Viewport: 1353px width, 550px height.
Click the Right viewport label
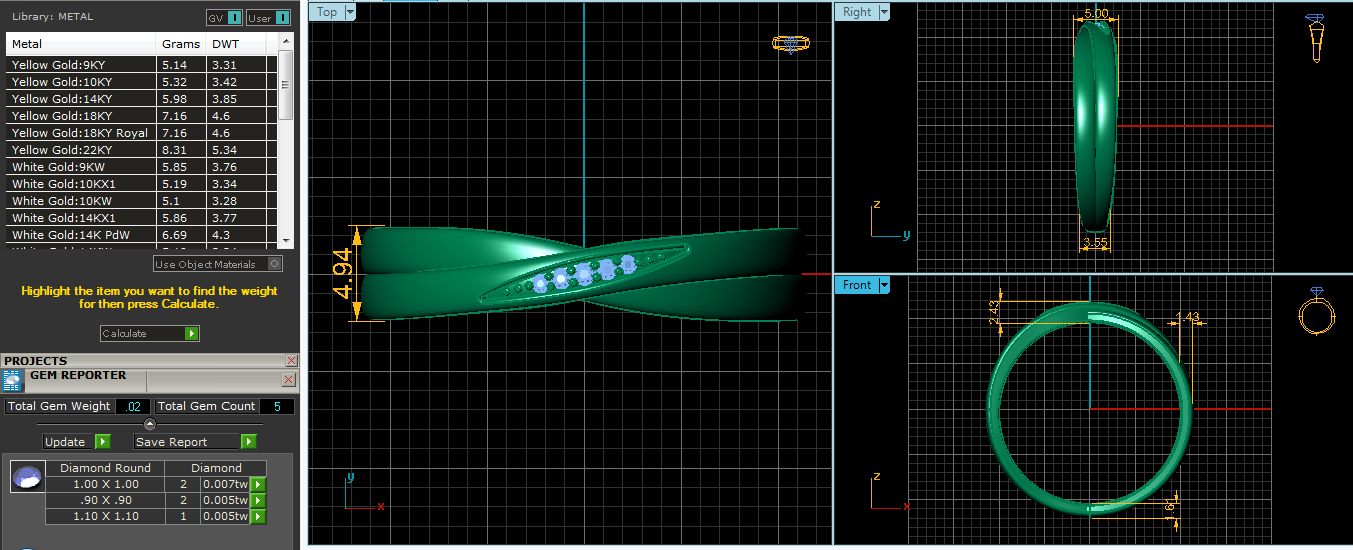[857, 12]
